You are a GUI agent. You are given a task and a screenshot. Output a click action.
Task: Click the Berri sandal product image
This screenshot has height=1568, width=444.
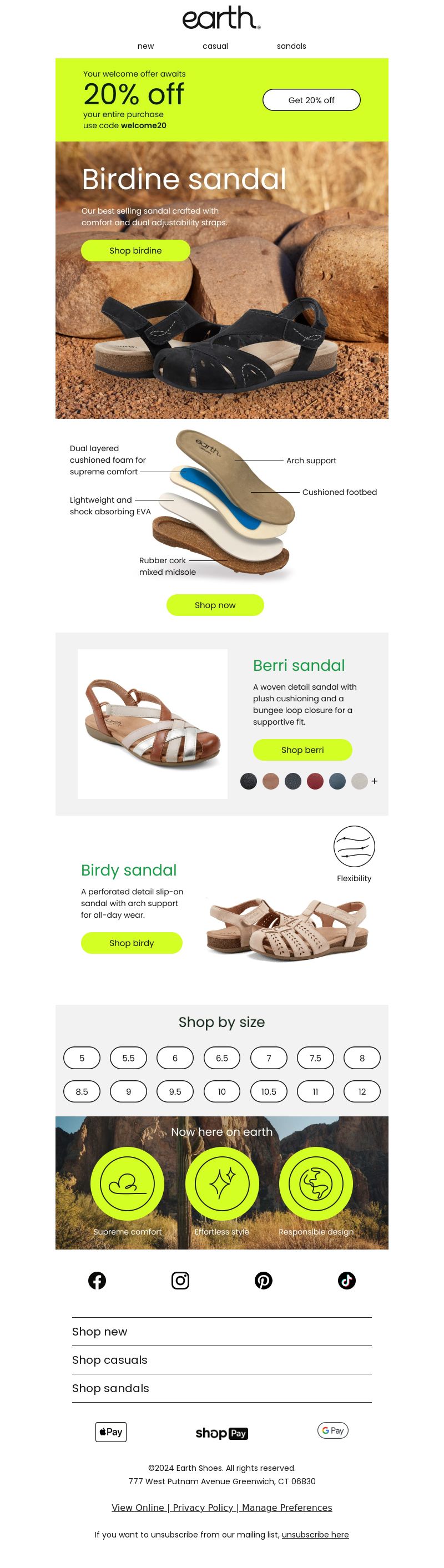(152, 724)
